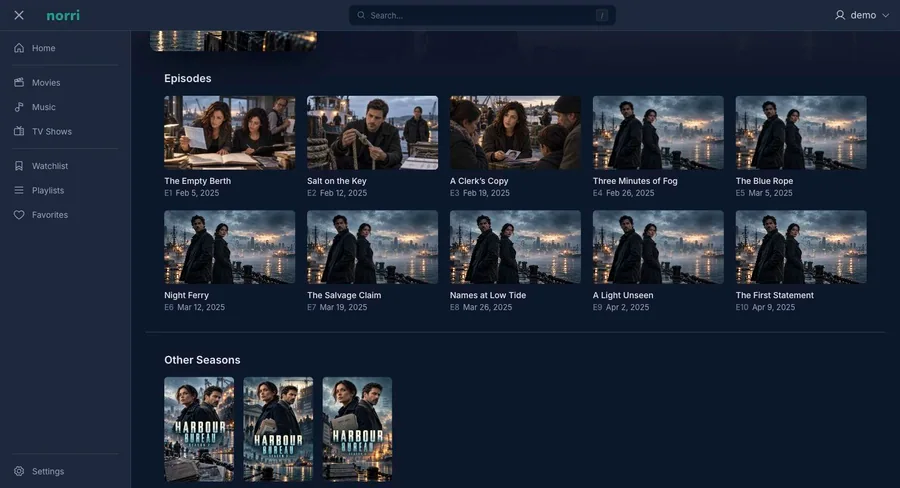
Task: Click the 'E2 Feb 12, 2025' date text
Action: coord(337,193)
